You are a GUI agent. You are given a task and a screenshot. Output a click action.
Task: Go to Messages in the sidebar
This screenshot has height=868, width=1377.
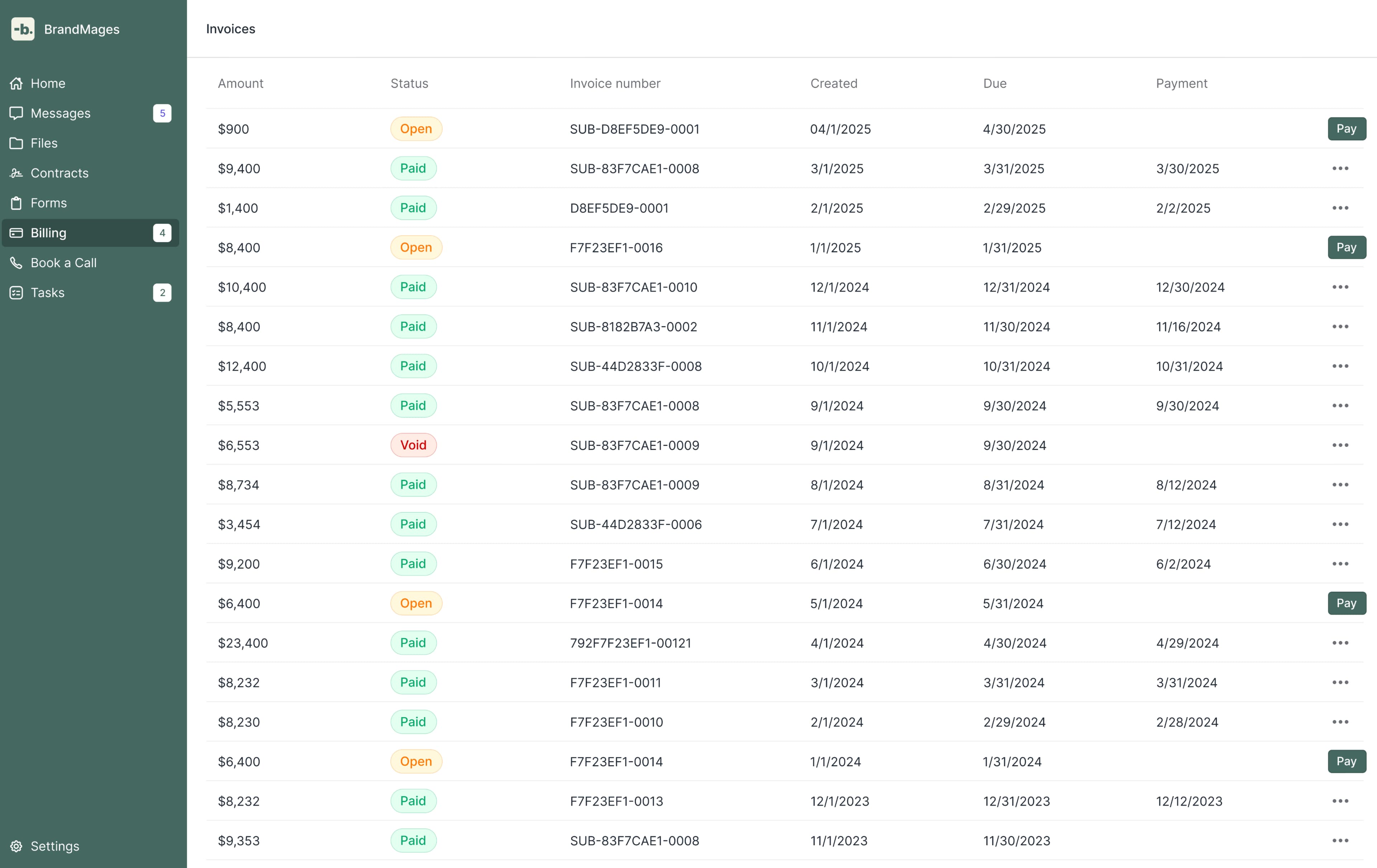click(61, 113)
